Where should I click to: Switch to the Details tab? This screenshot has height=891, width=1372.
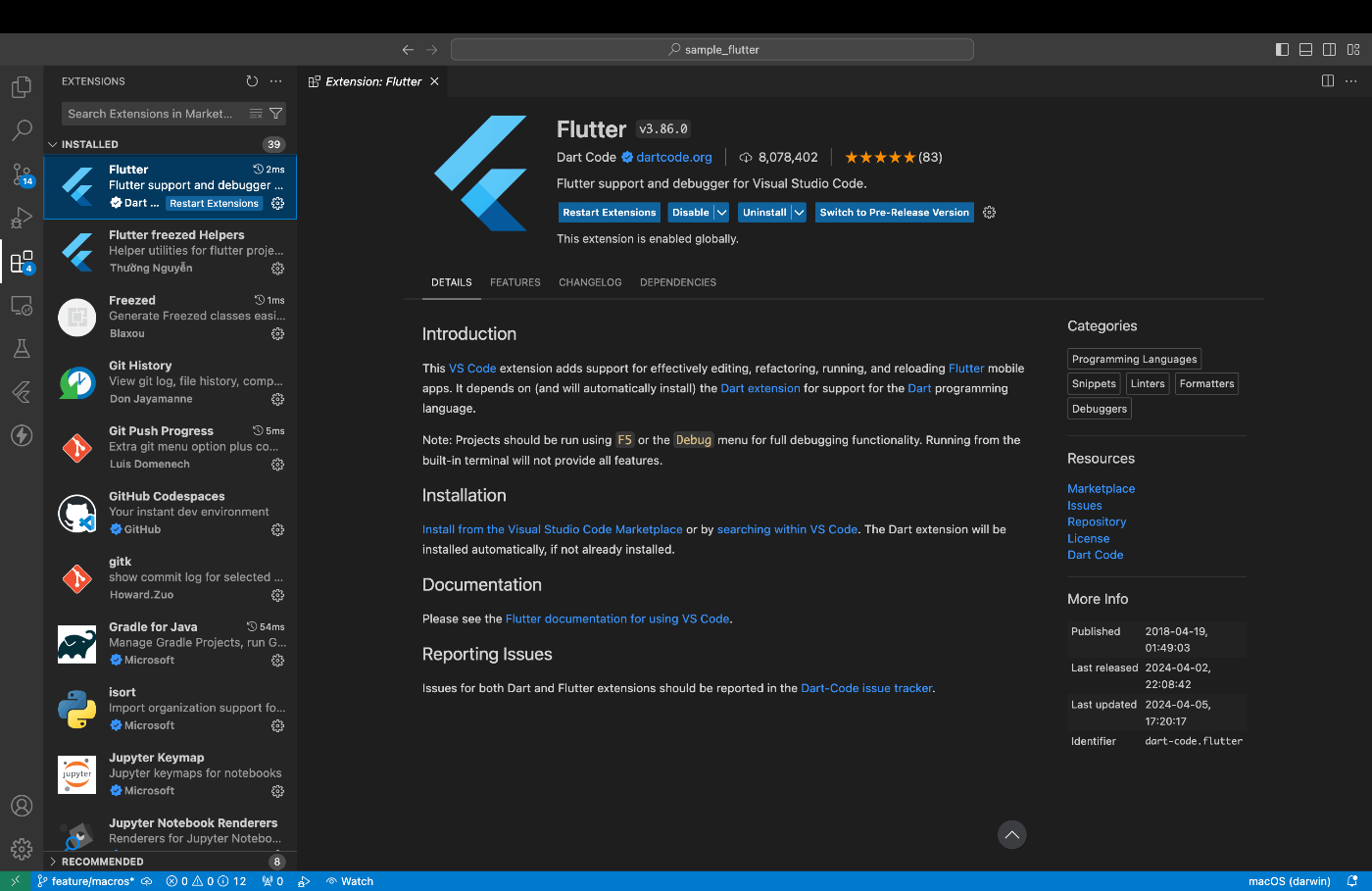pos(452,282)
